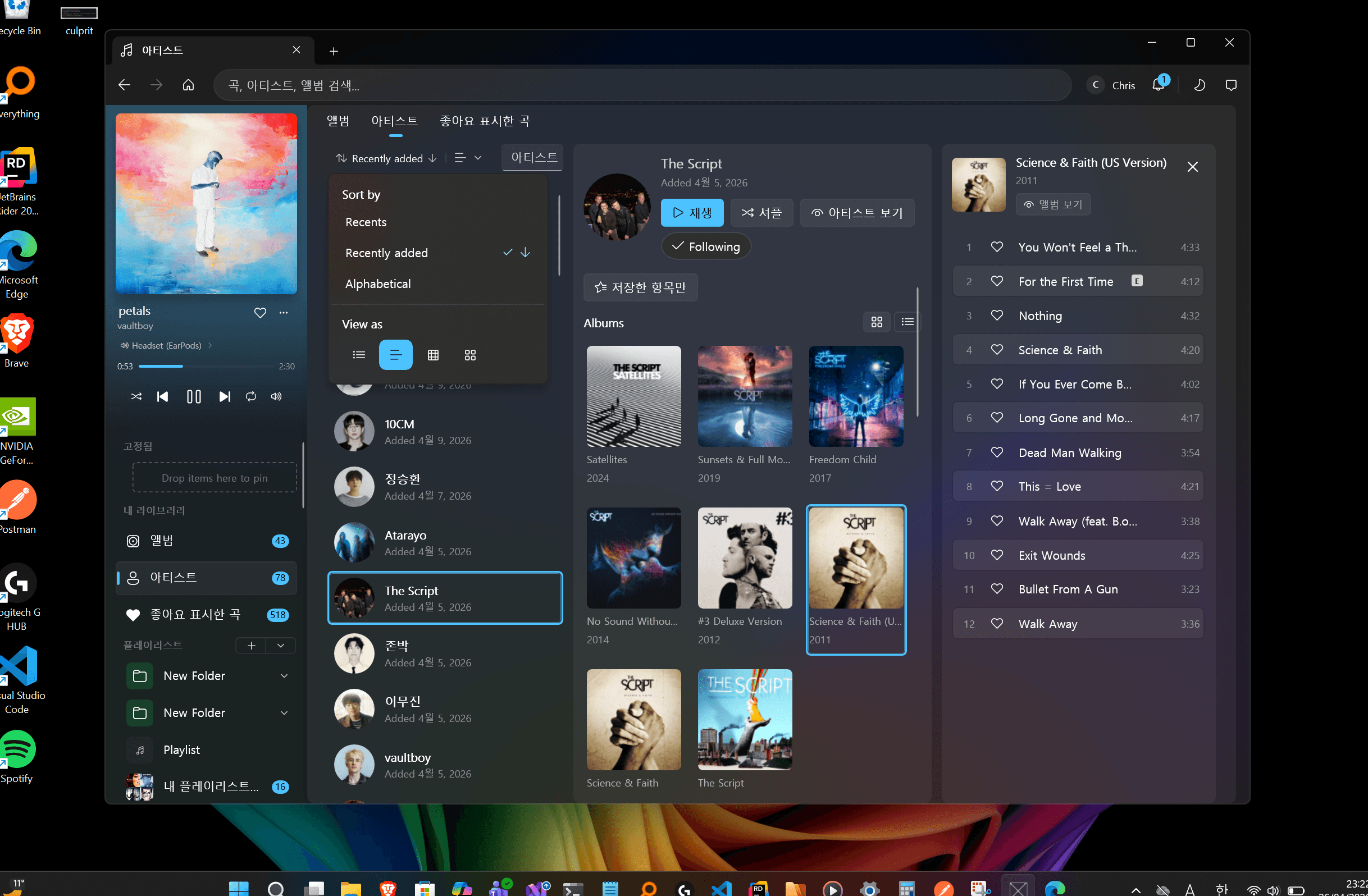Open the Playlist item in sidebar
Image resolution: width=1368 pixels, height=896 pixels.
pyautogui.click(x=206, y=749)
